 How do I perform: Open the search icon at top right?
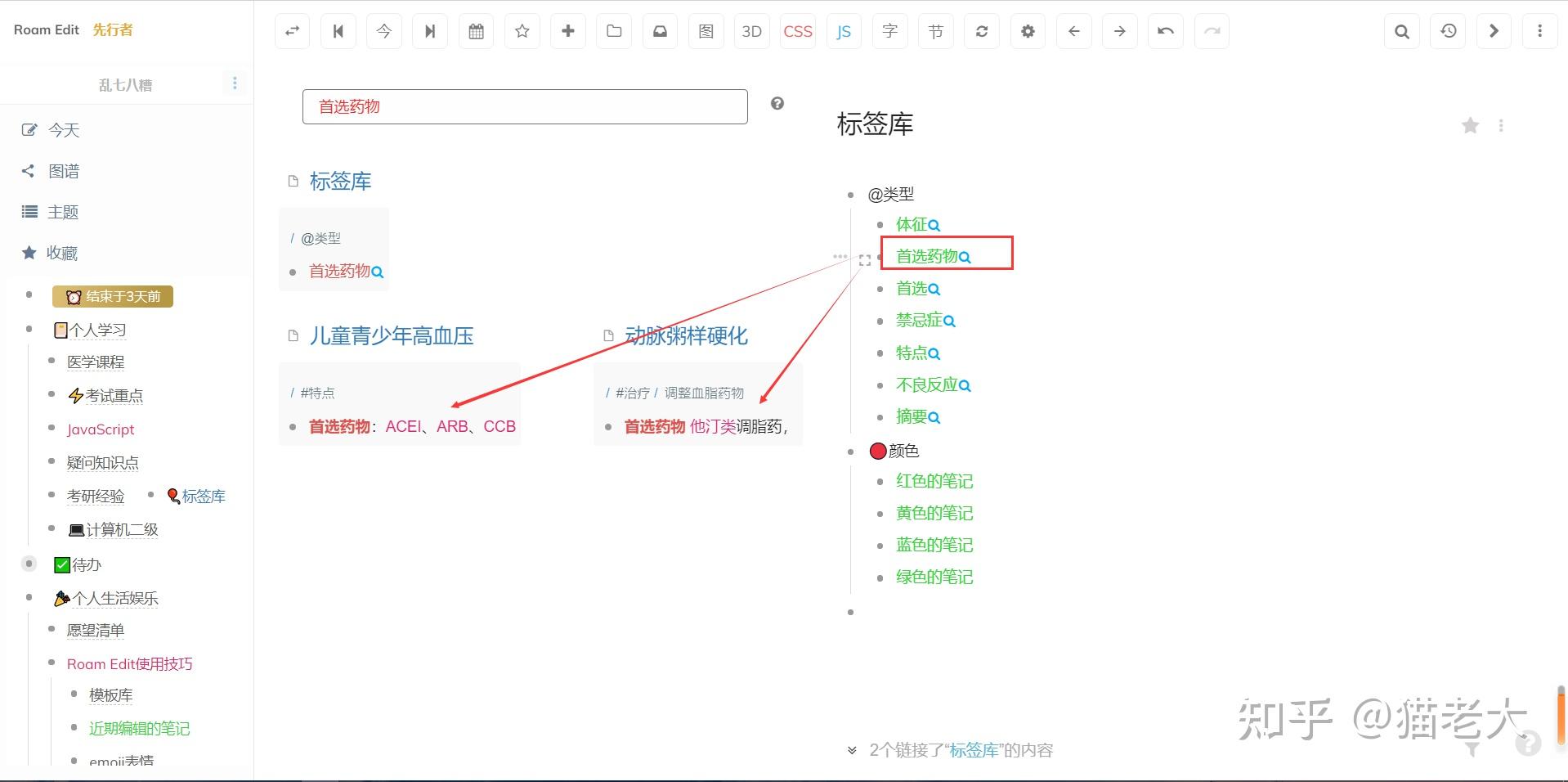click(x=1401, y=31)
